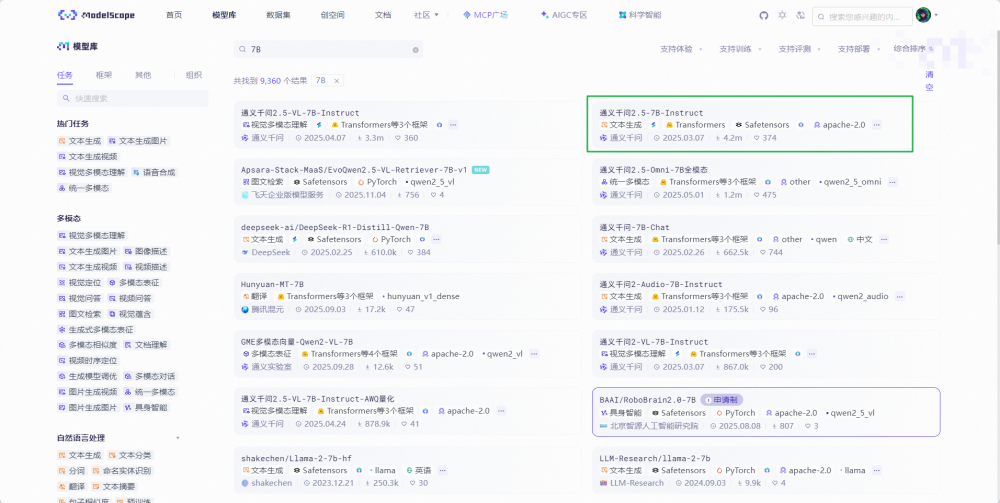Open the GitHub icon in header

(x=763, y=15)
